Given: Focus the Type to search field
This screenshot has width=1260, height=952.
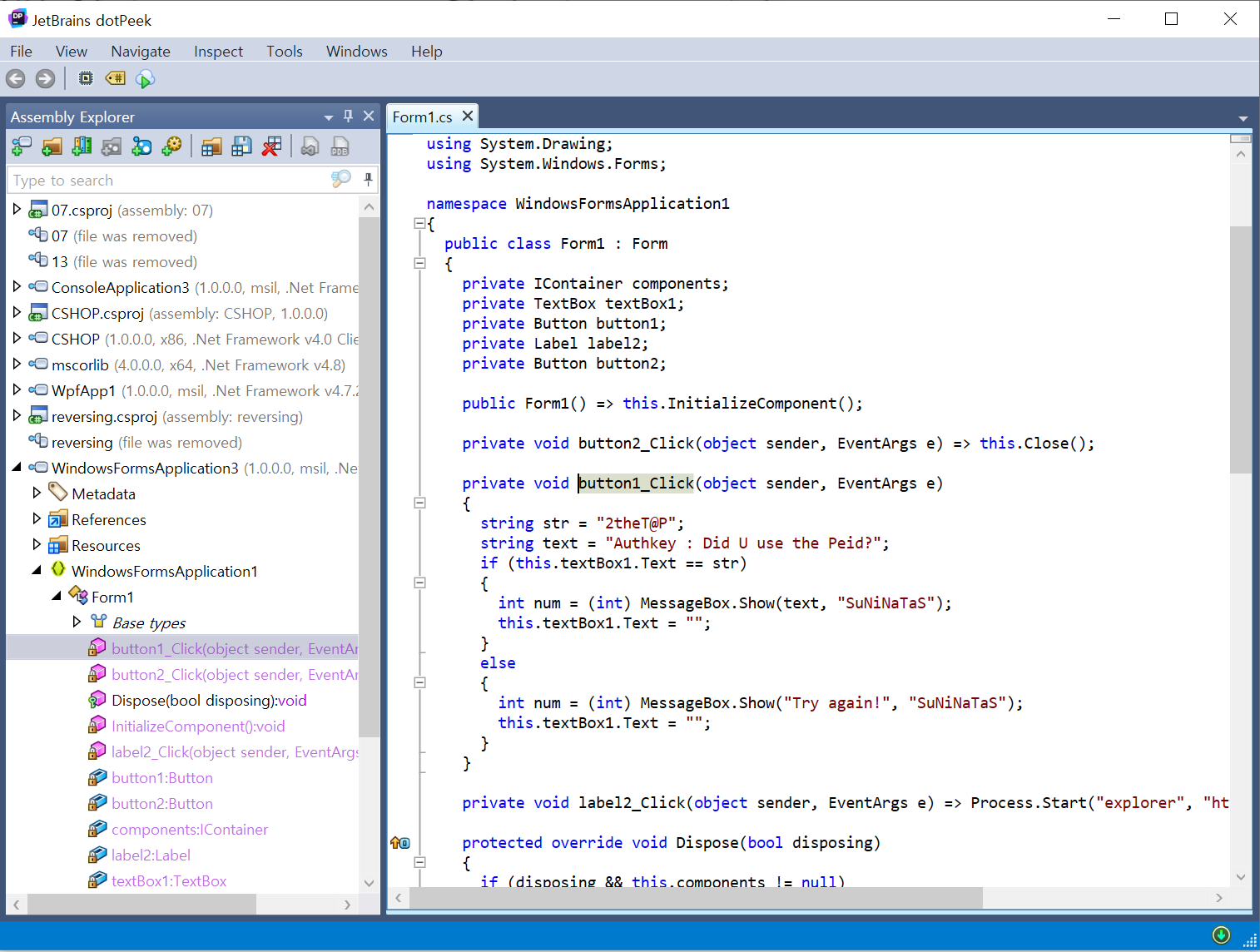Looking at the screenshot, I should [x=169, y=180].
